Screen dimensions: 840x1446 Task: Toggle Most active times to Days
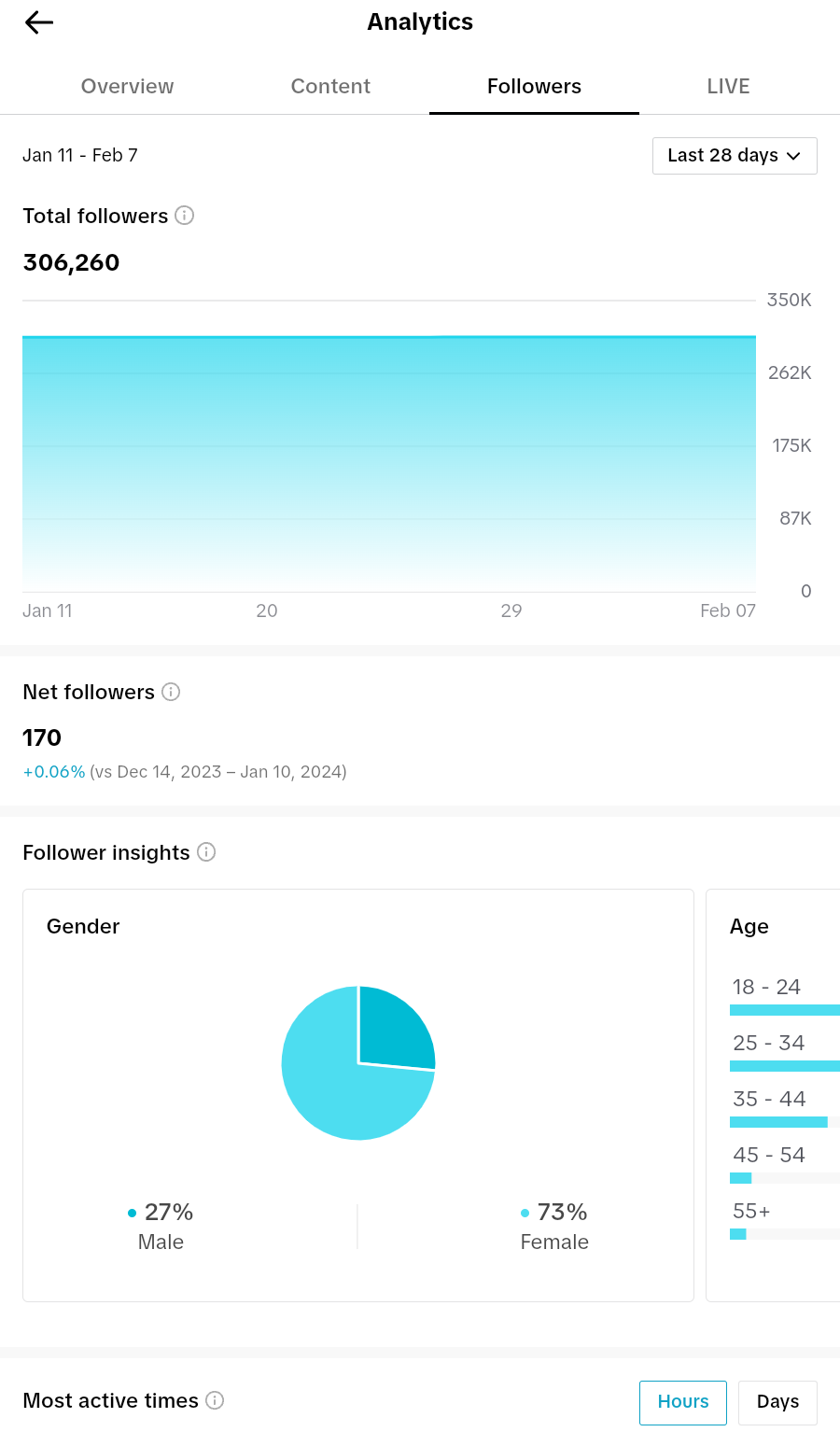tap(777, 1402)
